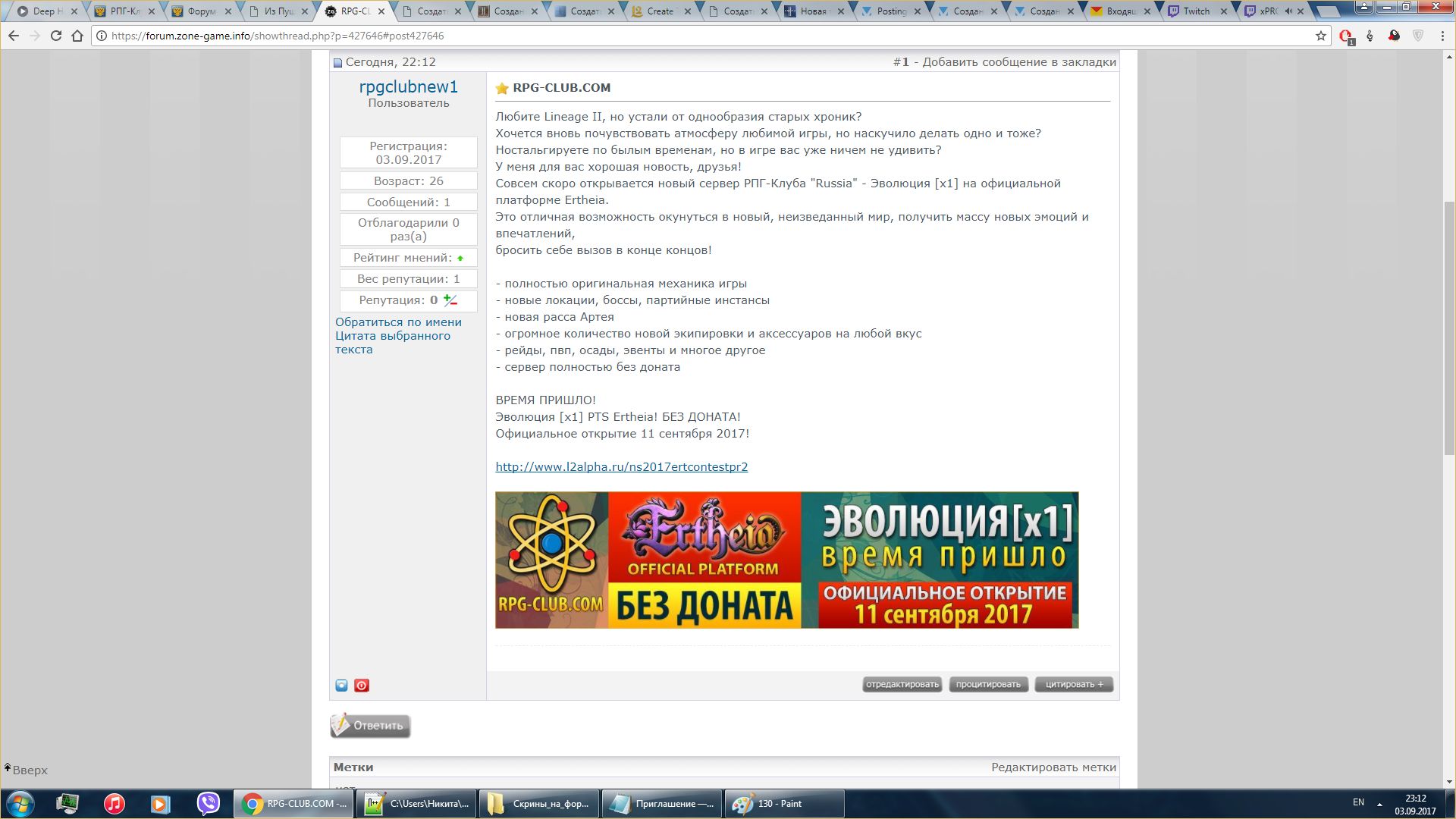
Task: Click the page vertical scrollbar thumb
Action: click(x=1449, y=328)
